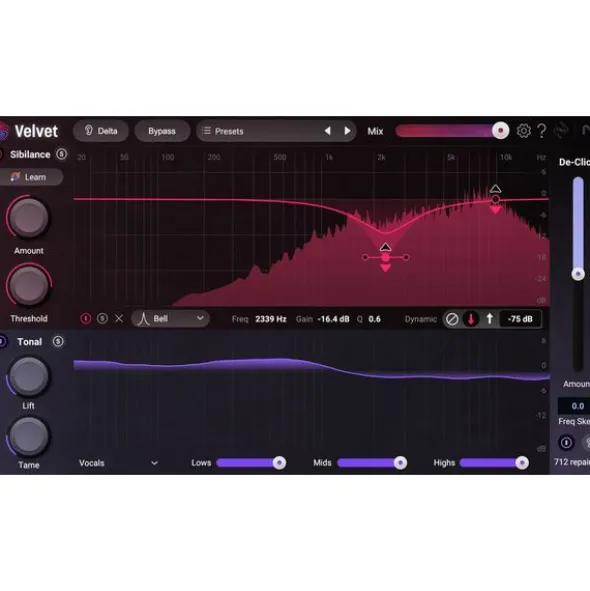This screenshot has height=591, width=590.
Task: Click the up triangle above the 2k band
Action: pyautogui.click(x=385, y=247)
